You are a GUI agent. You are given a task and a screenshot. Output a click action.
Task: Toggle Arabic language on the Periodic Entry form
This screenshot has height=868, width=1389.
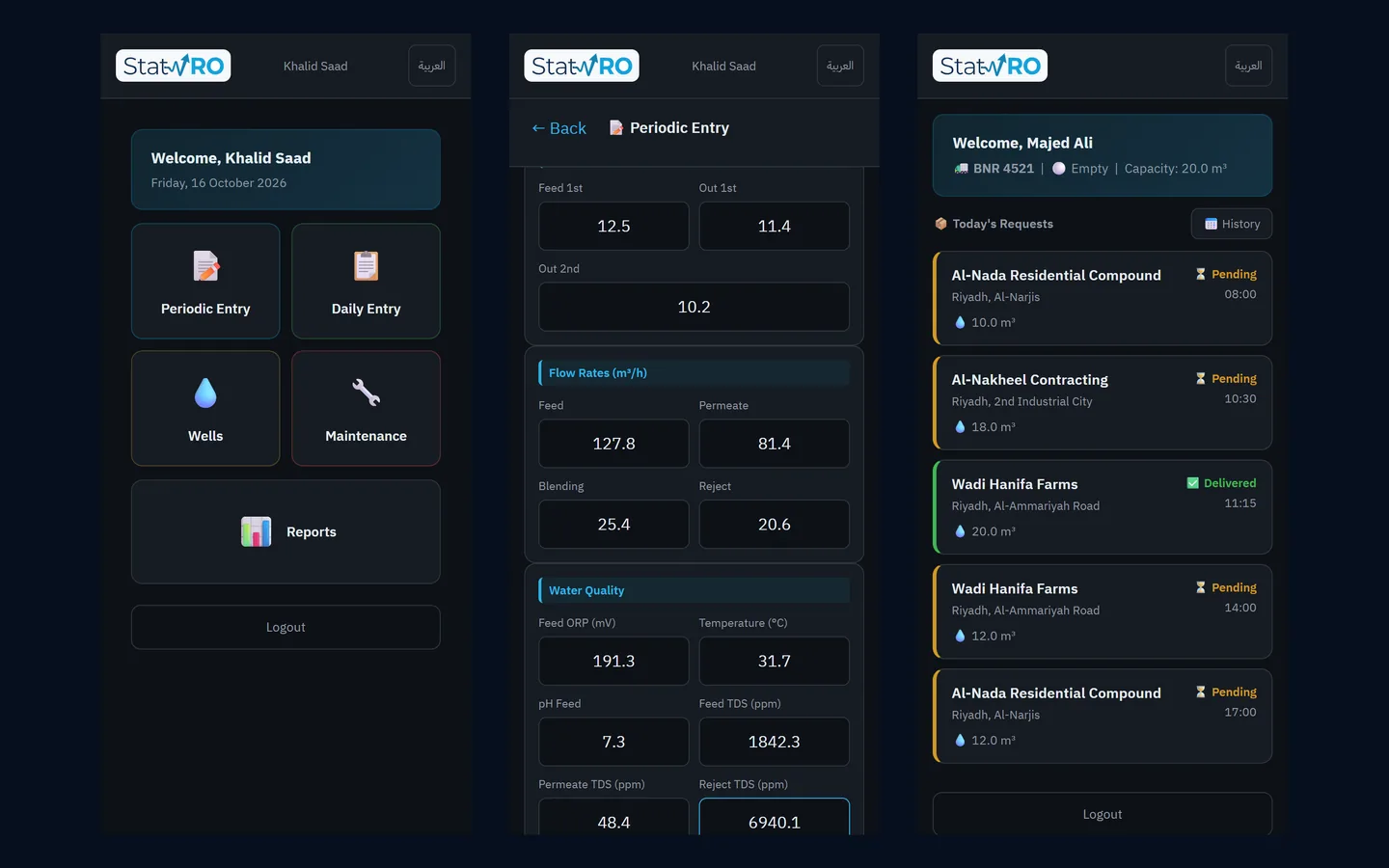[x=840, y=66]
